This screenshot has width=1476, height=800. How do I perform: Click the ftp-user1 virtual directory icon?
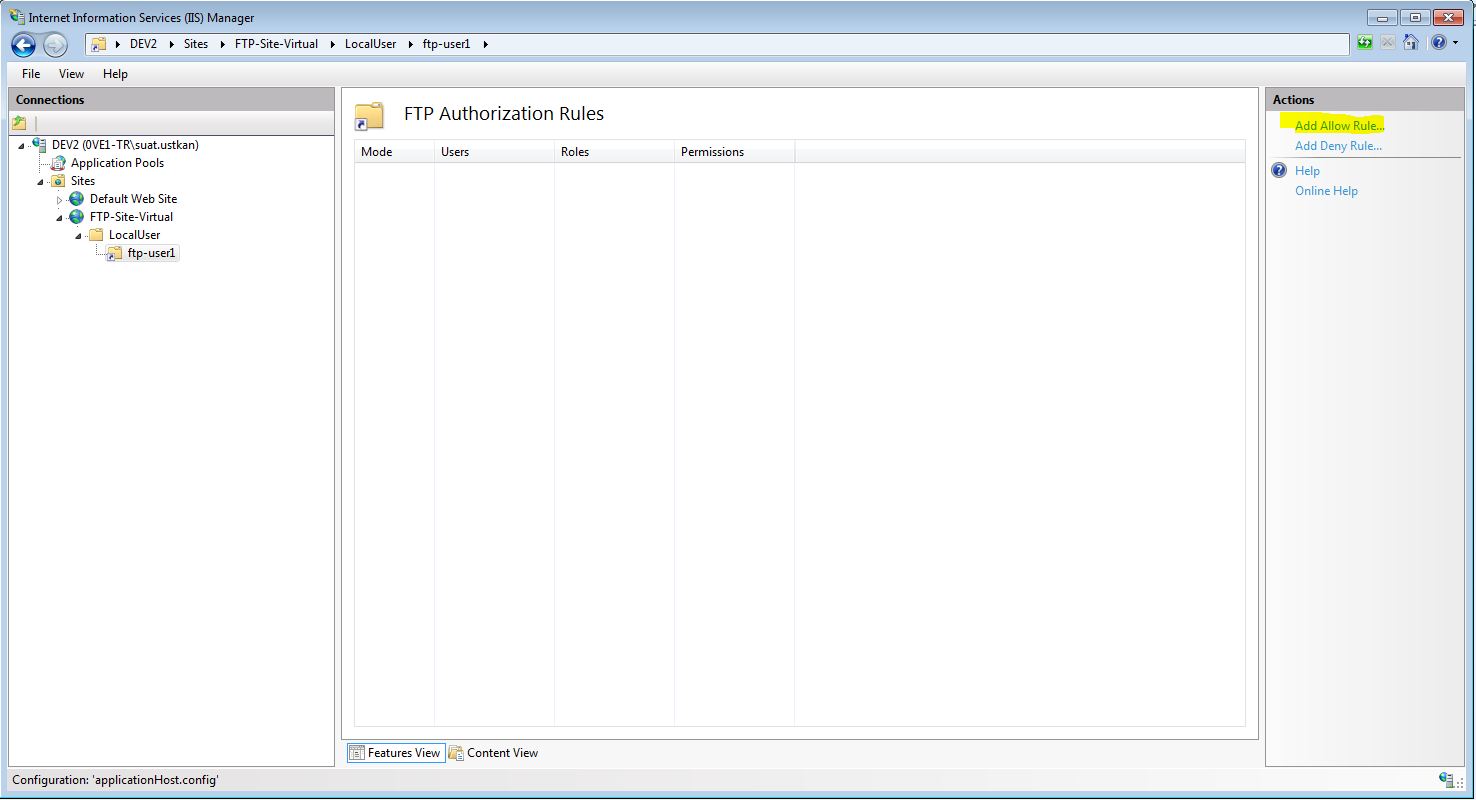point(115,253)
